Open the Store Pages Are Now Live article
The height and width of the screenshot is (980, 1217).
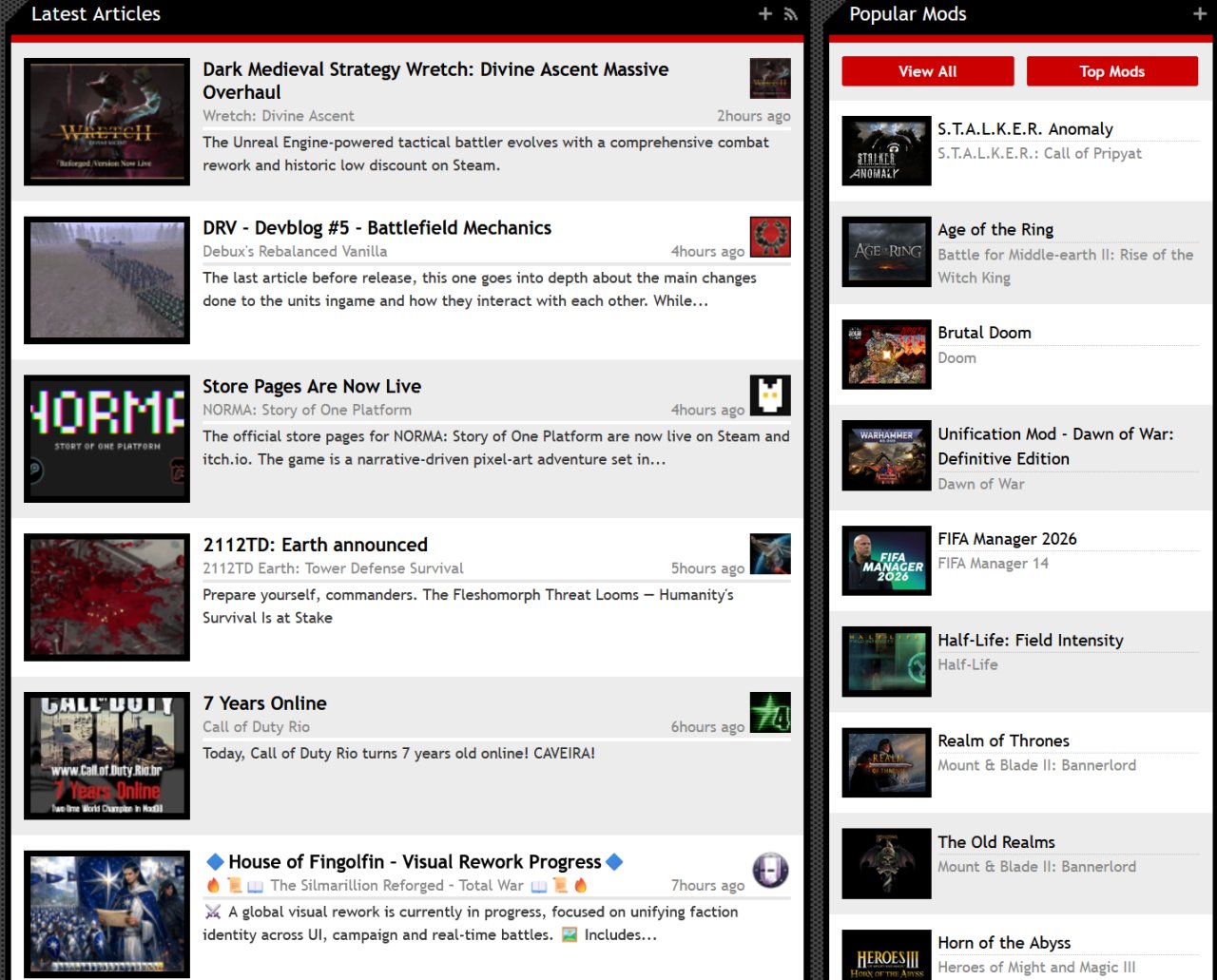(x=312, y=387)
